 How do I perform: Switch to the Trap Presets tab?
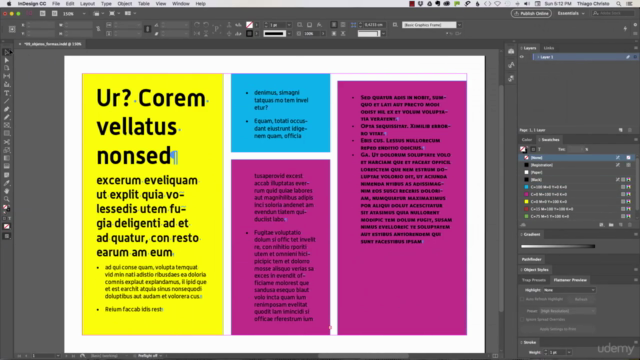pyautogui.click(x=533, y=280)
